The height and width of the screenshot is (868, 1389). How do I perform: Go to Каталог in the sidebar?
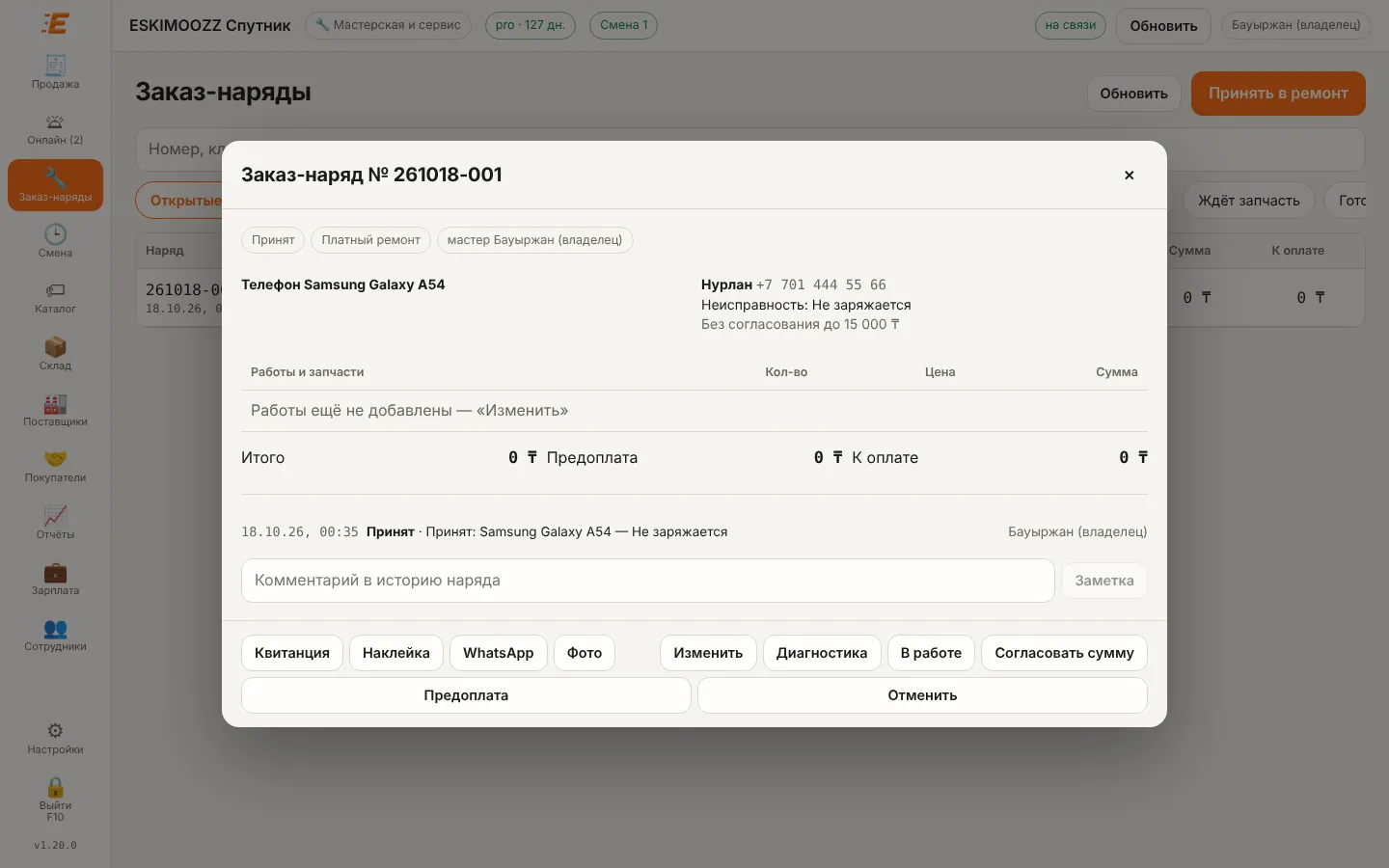pos(55,297)
